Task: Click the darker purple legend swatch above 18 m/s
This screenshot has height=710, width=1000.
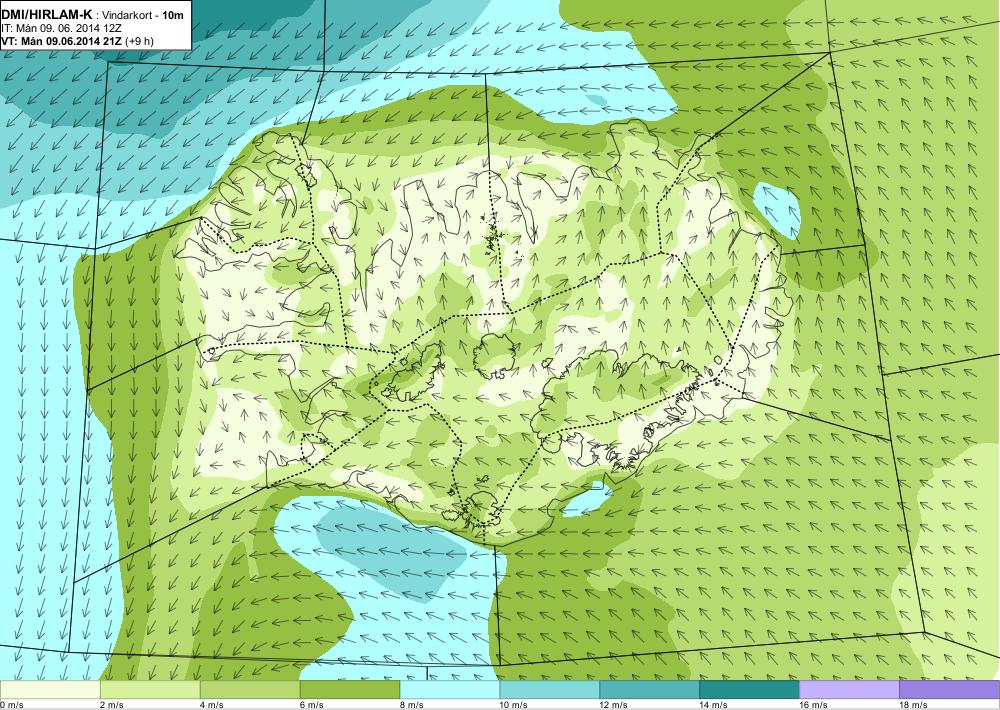Action: pyautogui.click(x=950, y=690)
